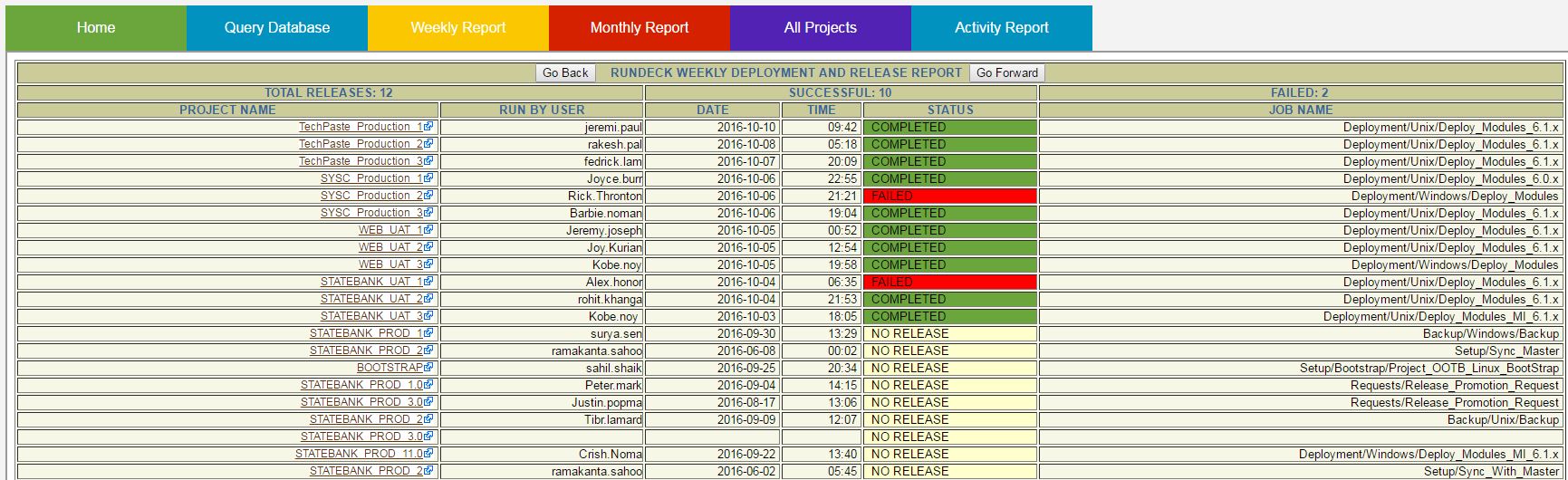Click the date 2016-09-30
Screen dimensions: 1568x480
746,334
